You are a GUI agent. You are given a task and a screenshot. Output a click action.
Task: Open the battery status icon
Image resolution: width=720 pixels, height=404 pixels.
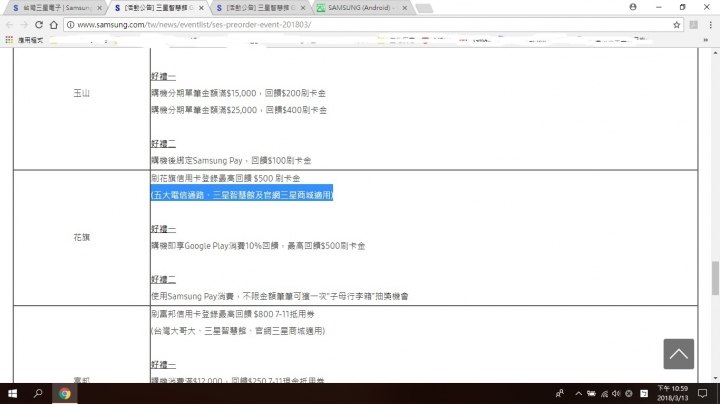591,393
